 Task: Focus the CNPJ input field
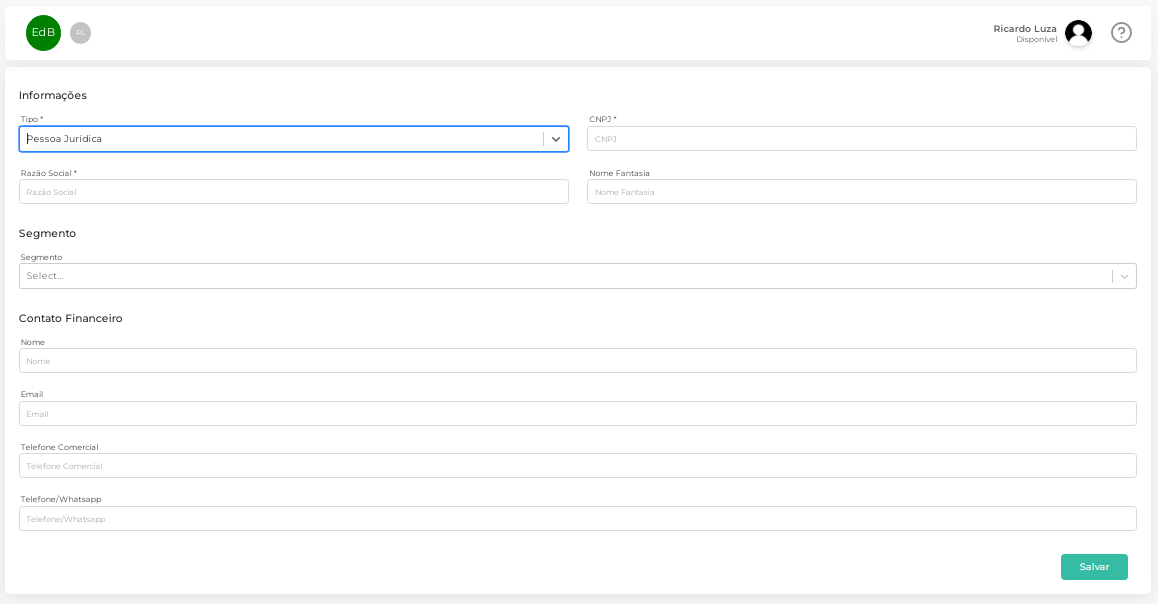(861, 139)
